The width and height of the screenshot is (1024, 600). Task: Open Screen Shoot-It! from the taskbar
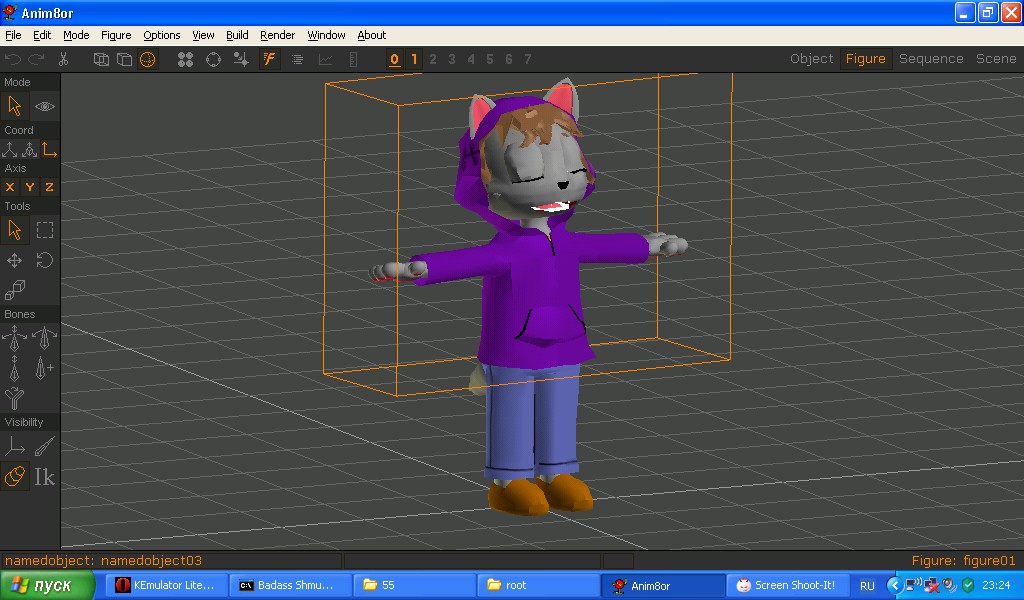click(786, 585)
